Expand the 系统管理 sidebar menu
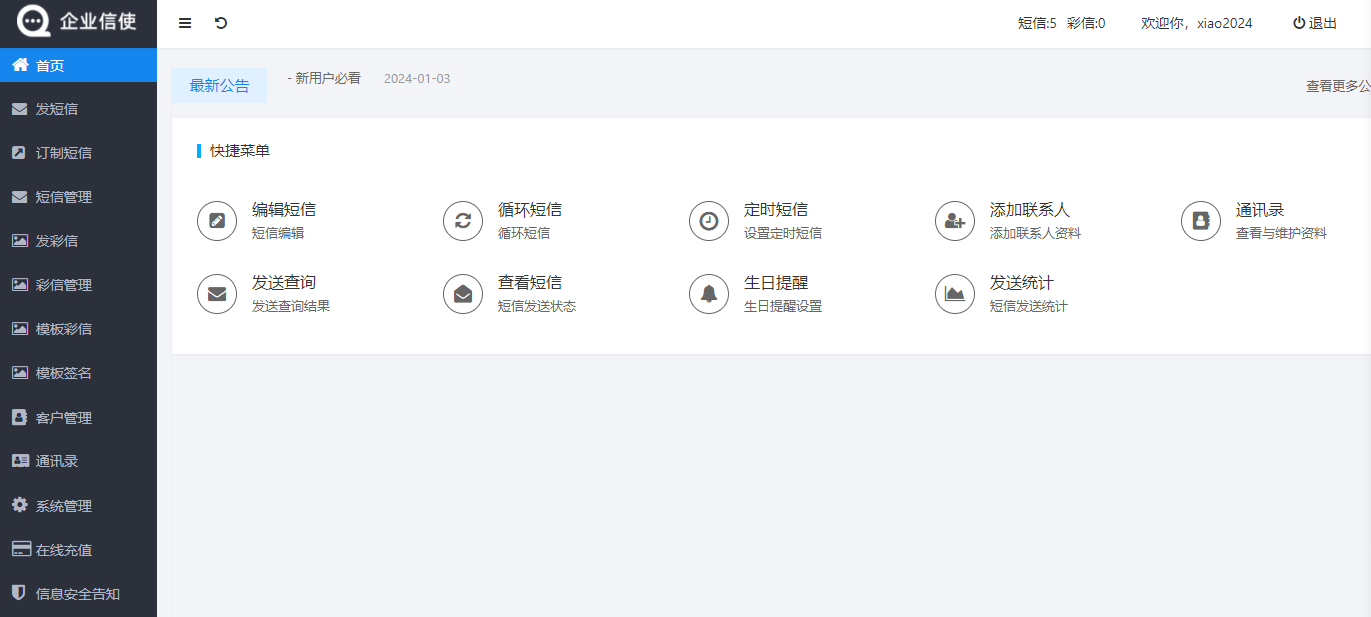The height and width of the screenshot is (617, 1371). click(64, 506)
